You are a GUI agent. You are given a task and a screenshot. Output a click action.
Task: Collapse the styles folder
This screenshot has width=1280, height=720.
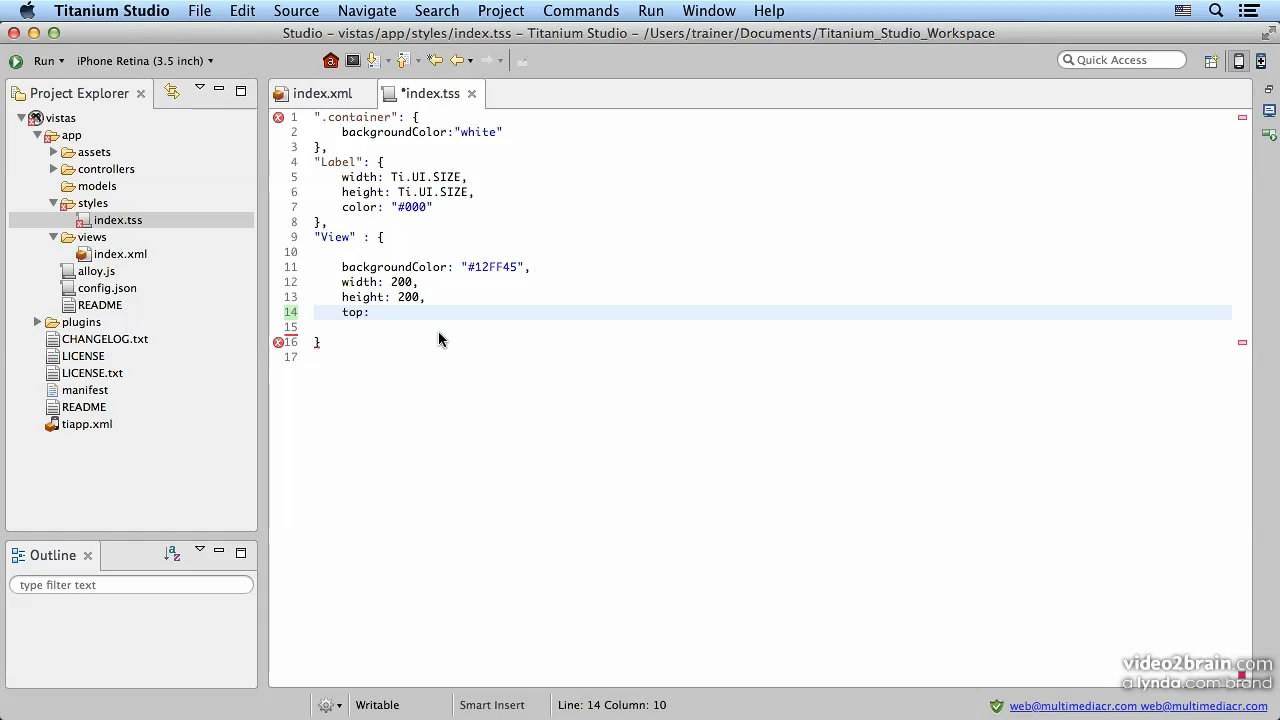[x=54, y=203]
